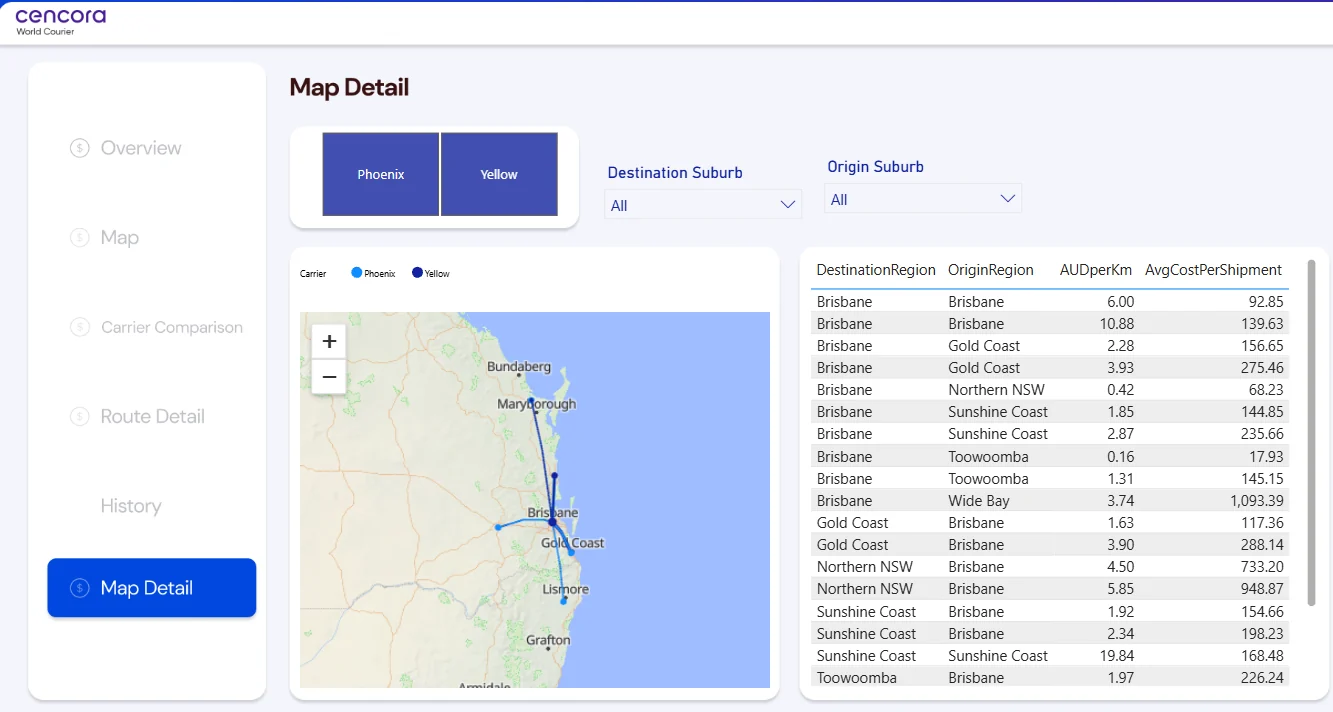1333x712 pixels.
Task: Zoom in on the map
Action: [329, 341]
